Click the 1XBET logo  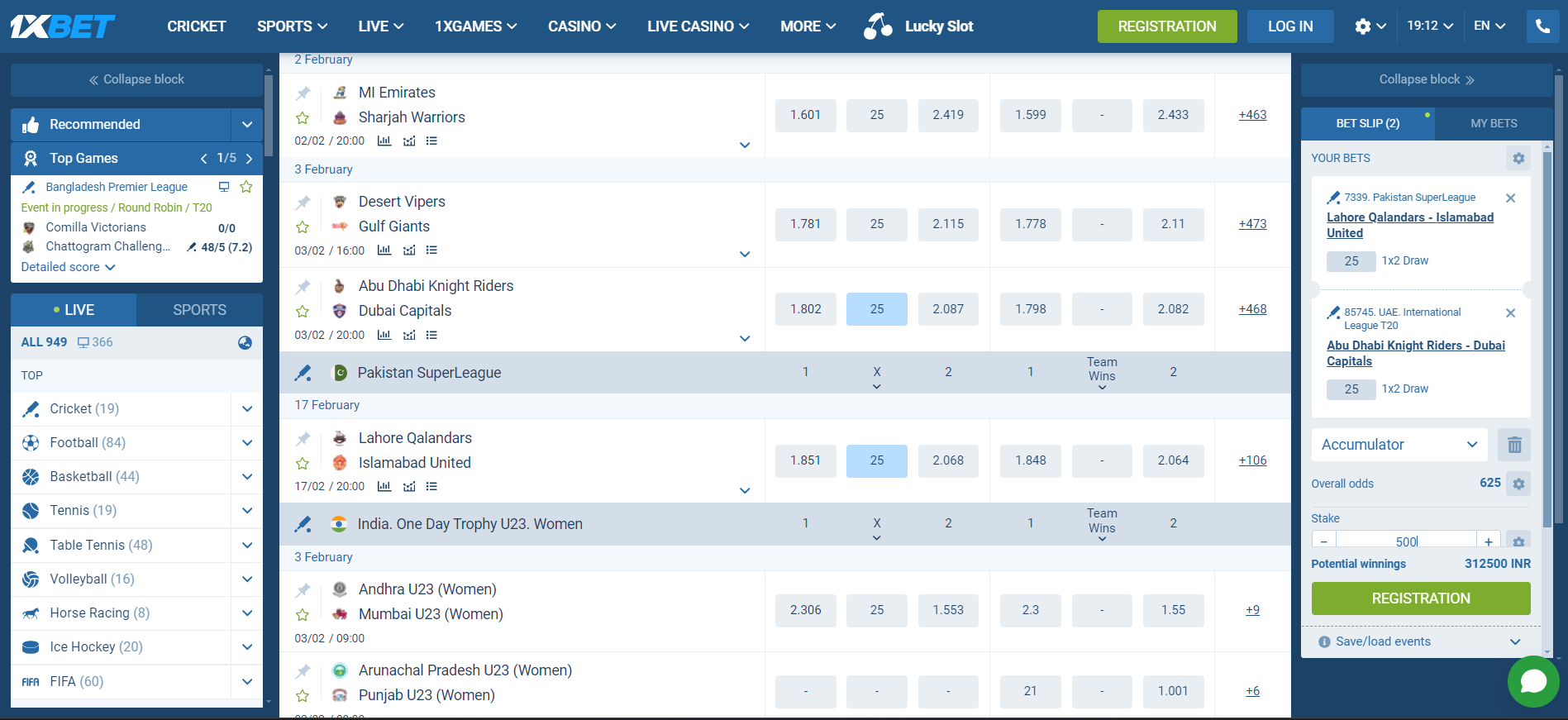(x=63, y=26)
